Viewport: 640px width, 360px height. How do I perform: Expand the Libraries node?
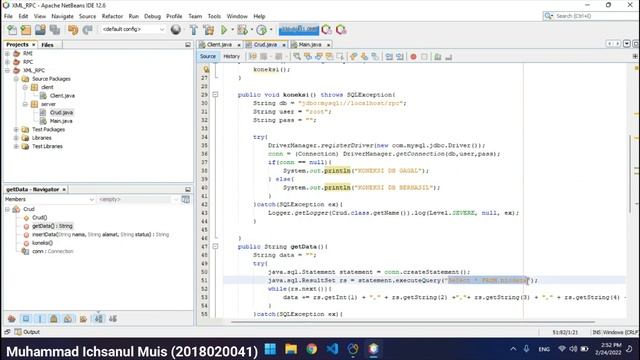16,138
